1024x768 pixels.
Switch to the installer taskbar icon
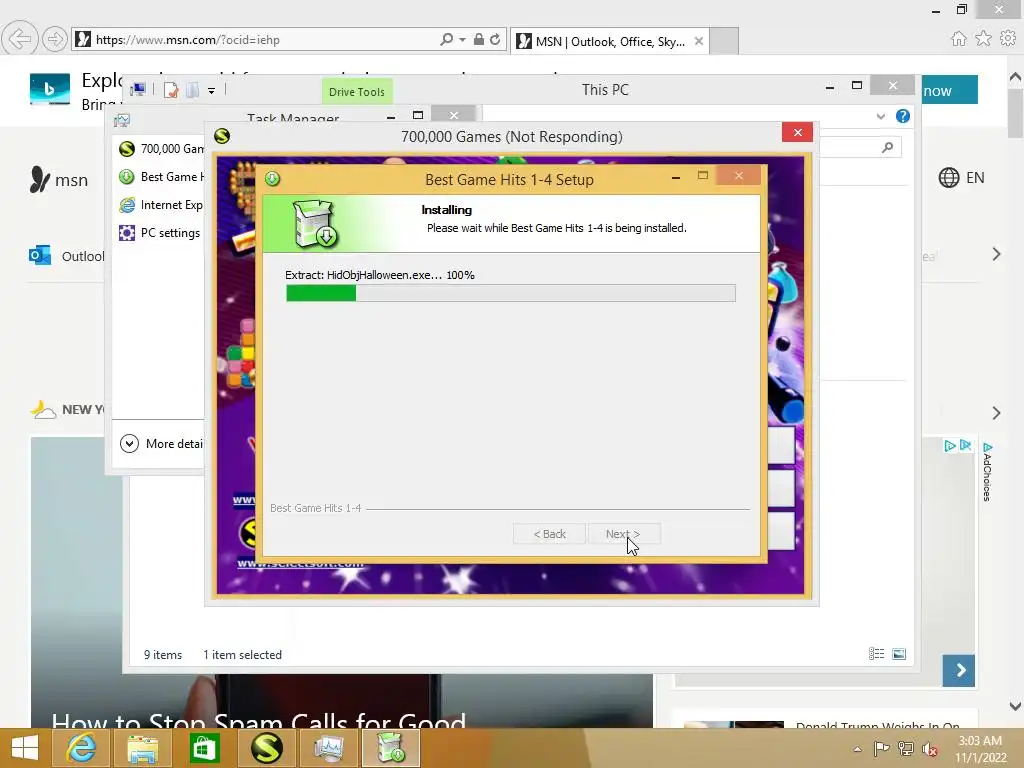pyautogui.click(x=390, y=748)
